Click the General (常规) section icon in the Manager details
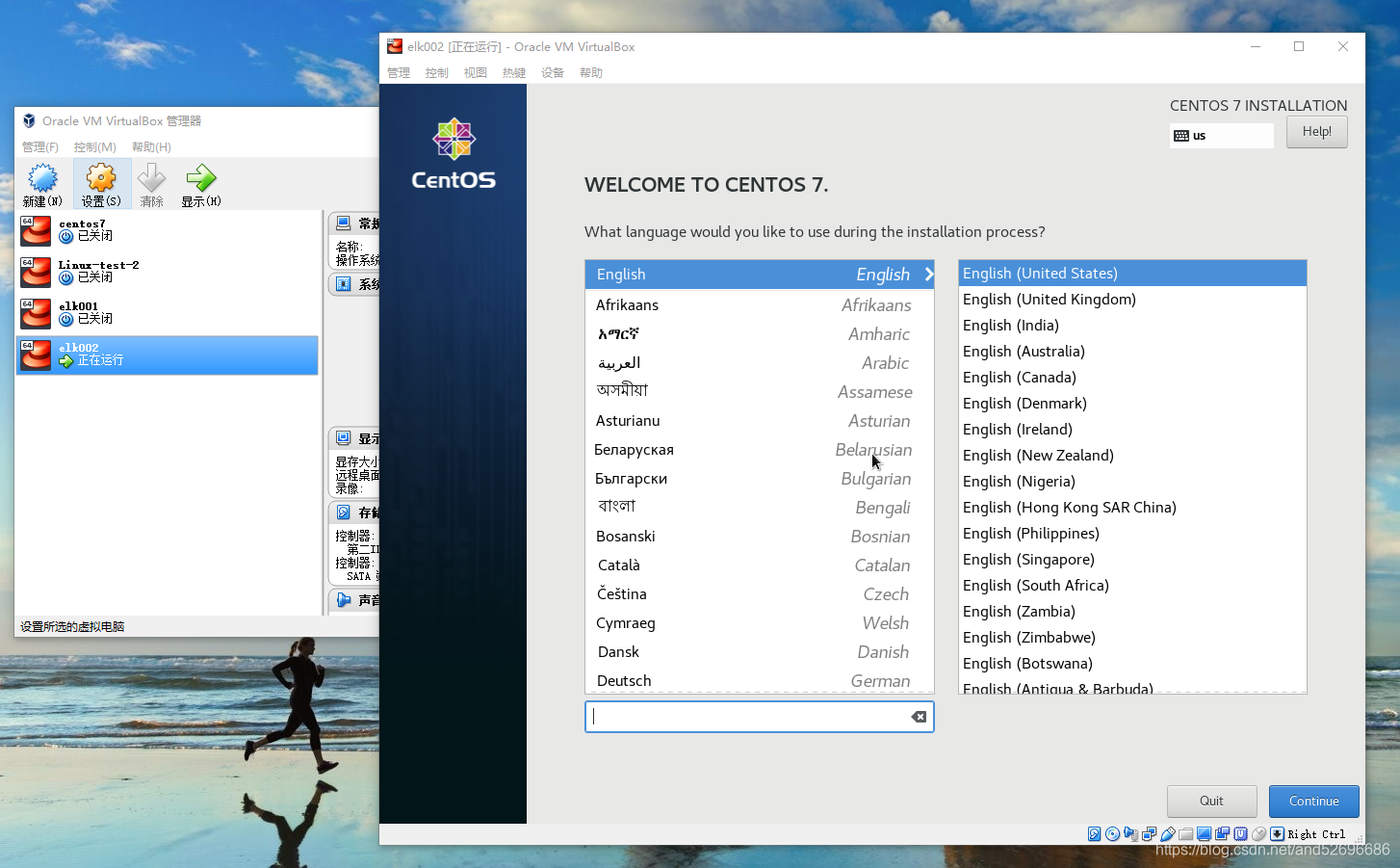Image resolution: width=1400 pixels, height=868 pixels. tap(343, 223)
